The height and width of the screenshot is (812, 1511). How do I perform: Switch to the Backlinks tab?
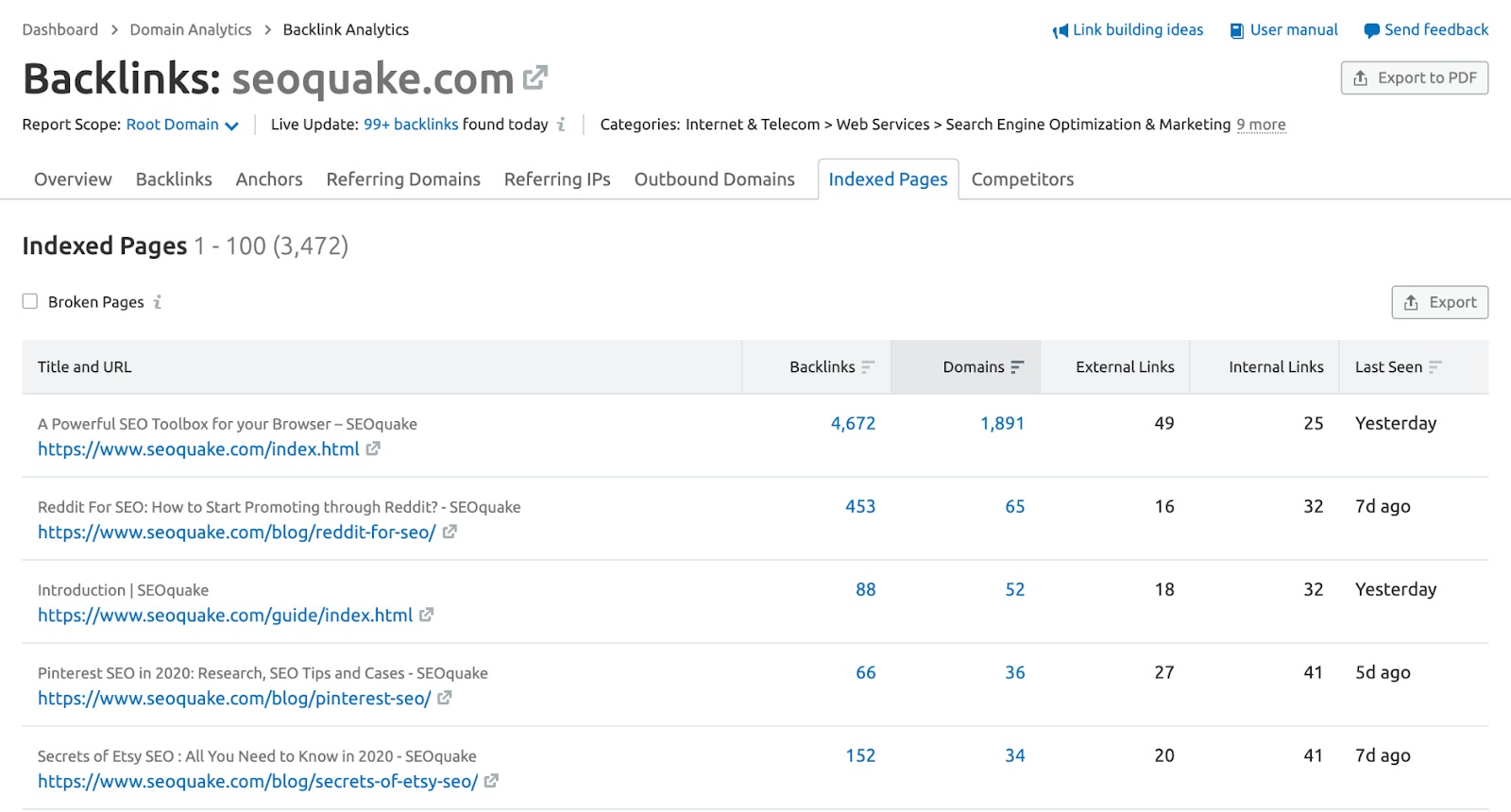174,179
